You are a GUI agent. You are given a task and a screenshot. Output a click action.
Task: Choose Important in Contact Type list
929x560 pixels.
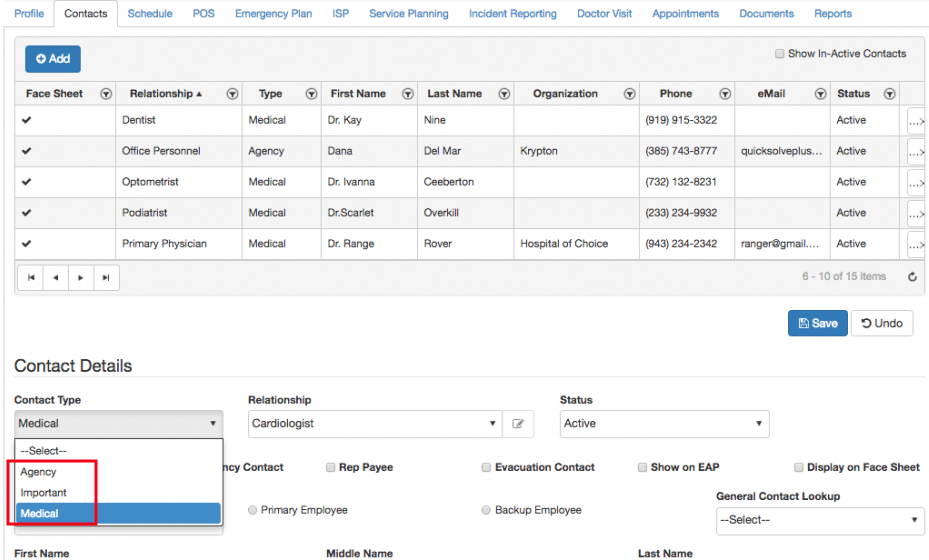coord(118,492)
